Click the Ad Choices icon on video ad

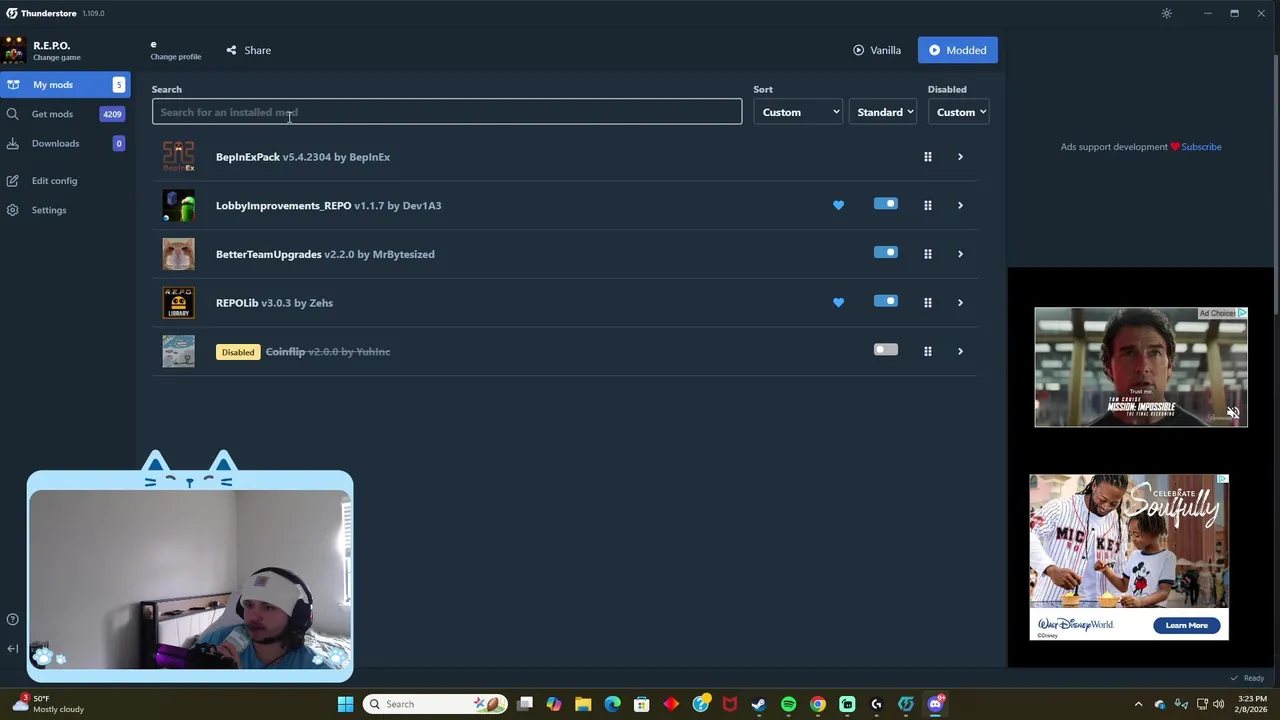[x=1242, y=313]
